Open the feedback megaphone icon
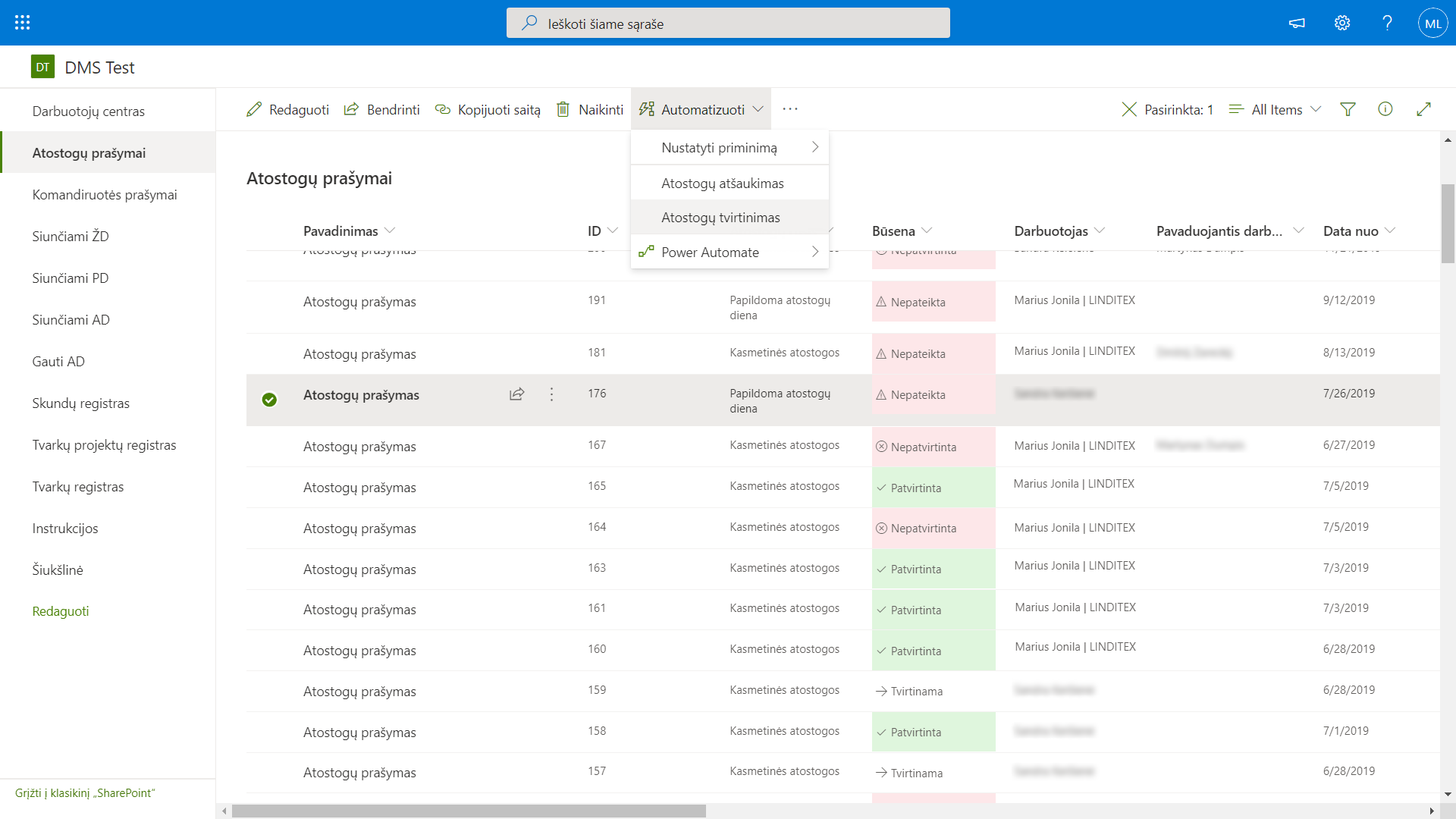1456x819 pixels. [1297, 23]
